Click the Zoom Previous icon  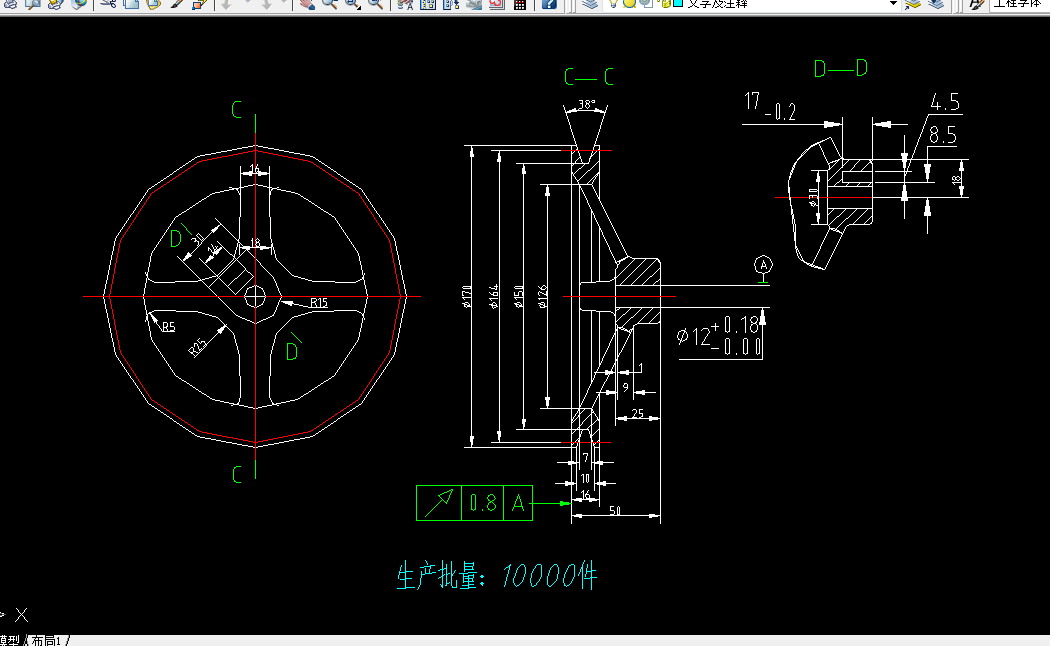pyautogui.click(x=374, y=6)
